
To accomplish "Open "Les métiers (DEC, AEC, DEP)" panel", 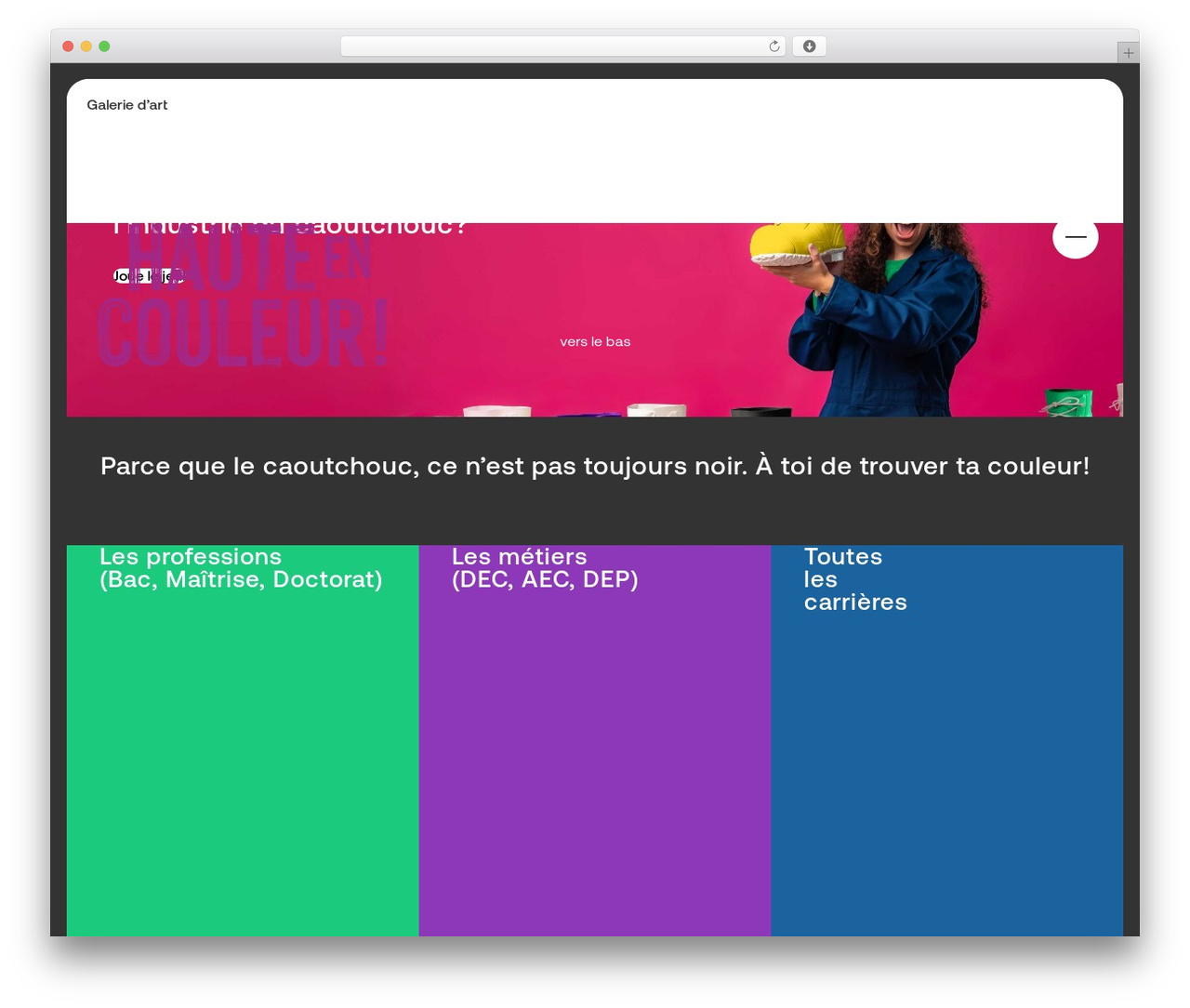I will (595, 740).
